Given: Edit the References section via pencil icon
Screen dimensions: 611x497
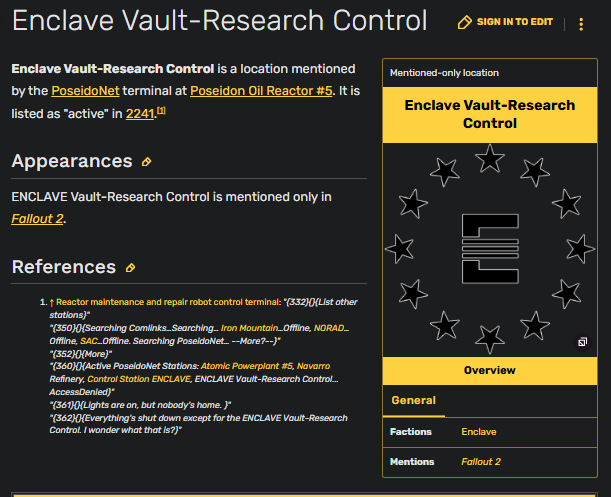Looking at the screenshot, I should coord(130,268).
